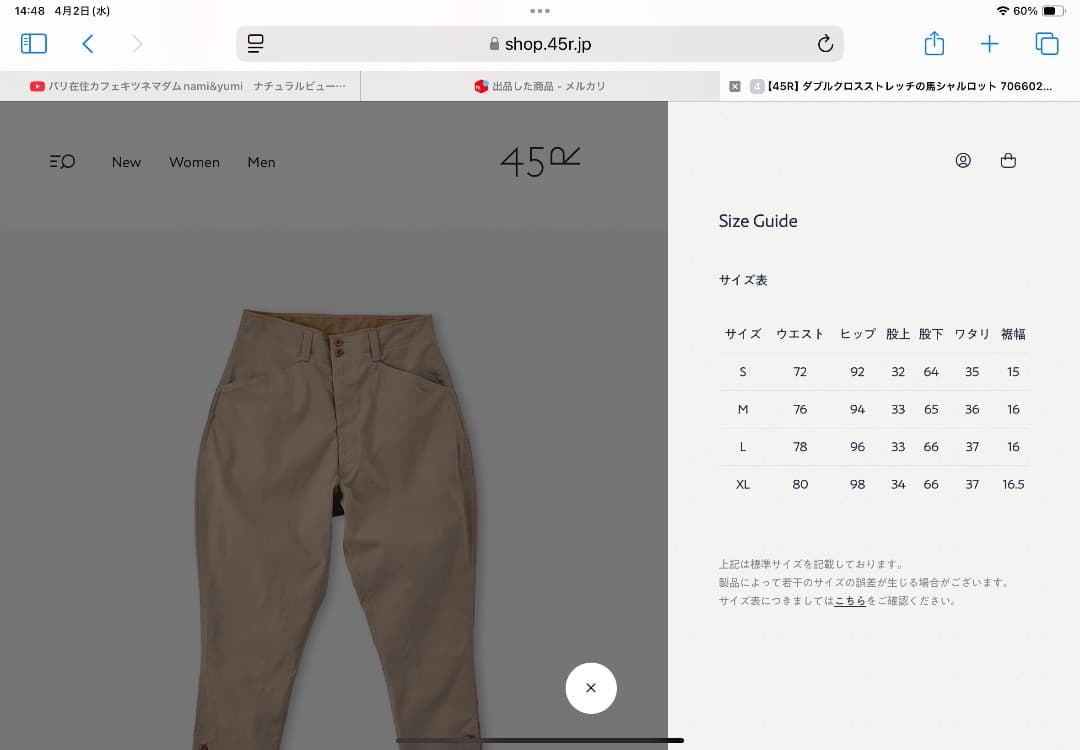The height and width of the screenshot is (750, 1080).
Task: Go back to the previous page
Action: [87, 44]
